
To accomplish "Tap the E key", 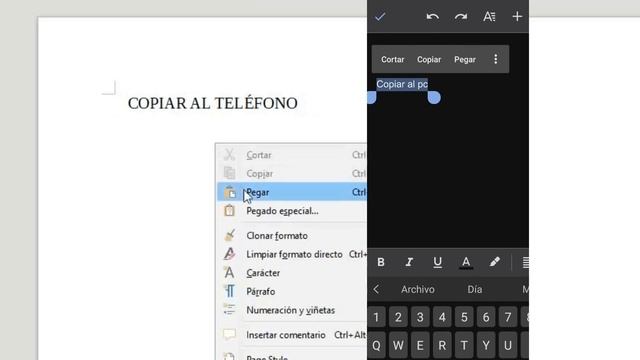I will point(420,346).
